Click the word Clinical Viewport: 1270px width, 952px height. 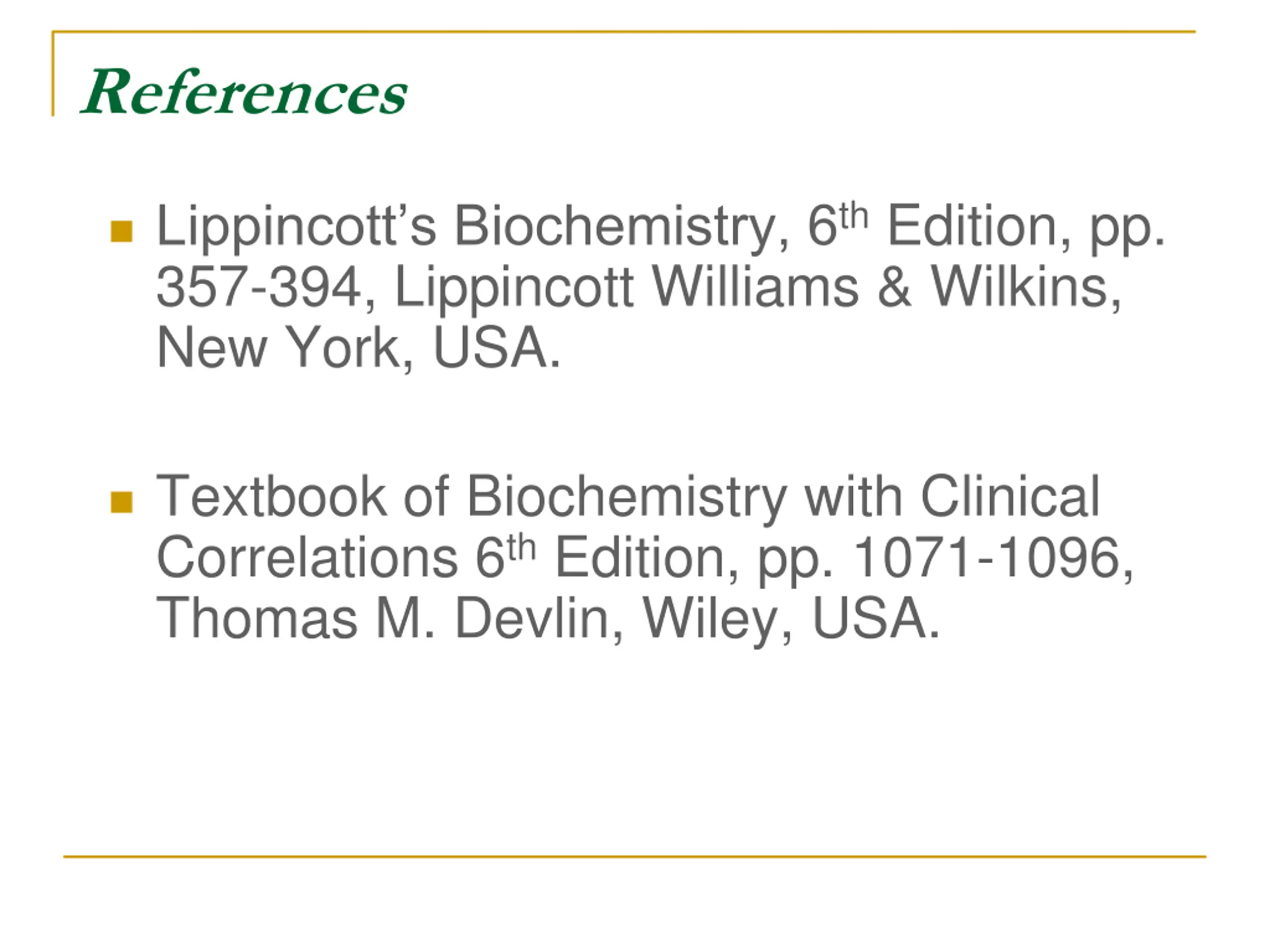1011,496
